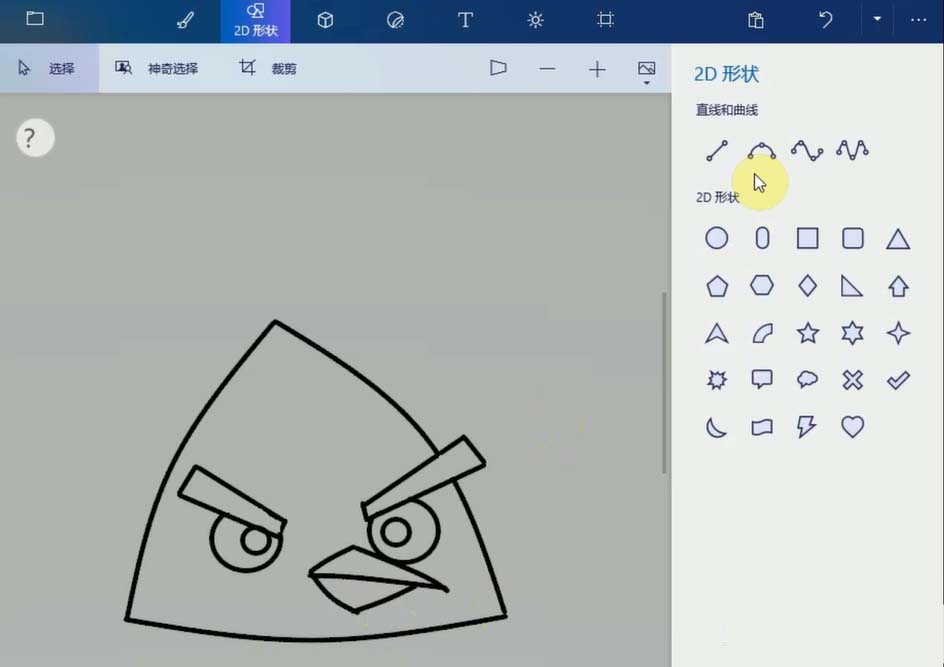Select the three-point curve tool
Viewport: 944px width, 667px height.
pos(762,150)
